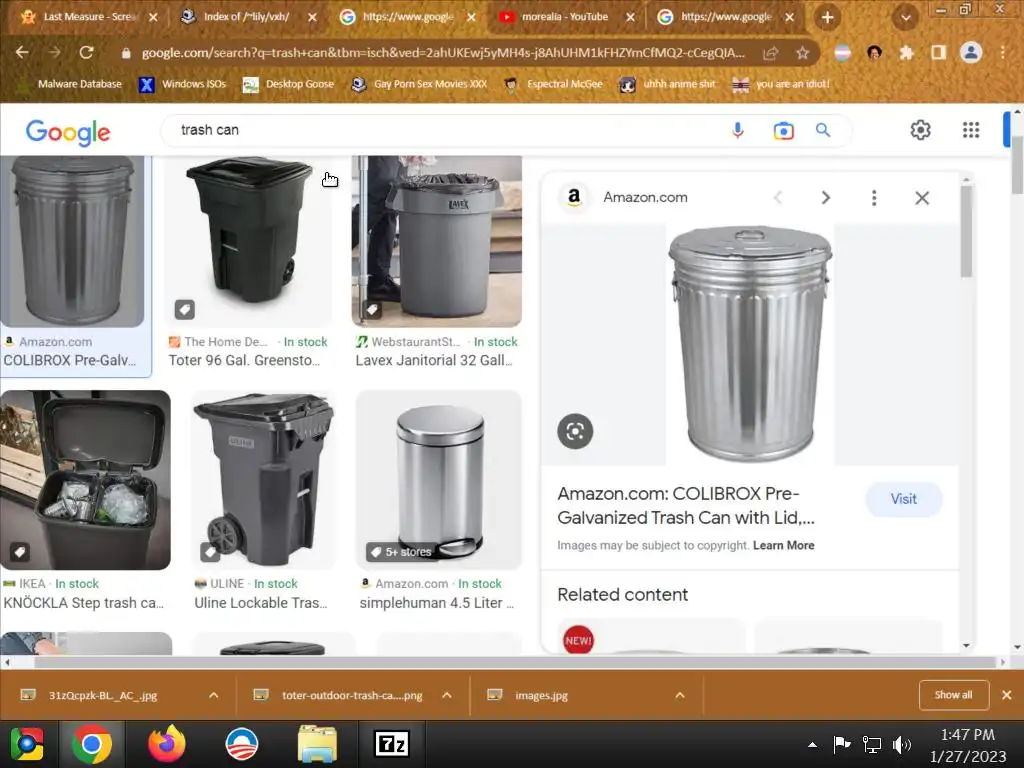The height and width of the screenshot is (768, 1024).
Task: Click the transgender flag extension icon
Action: 842,53
